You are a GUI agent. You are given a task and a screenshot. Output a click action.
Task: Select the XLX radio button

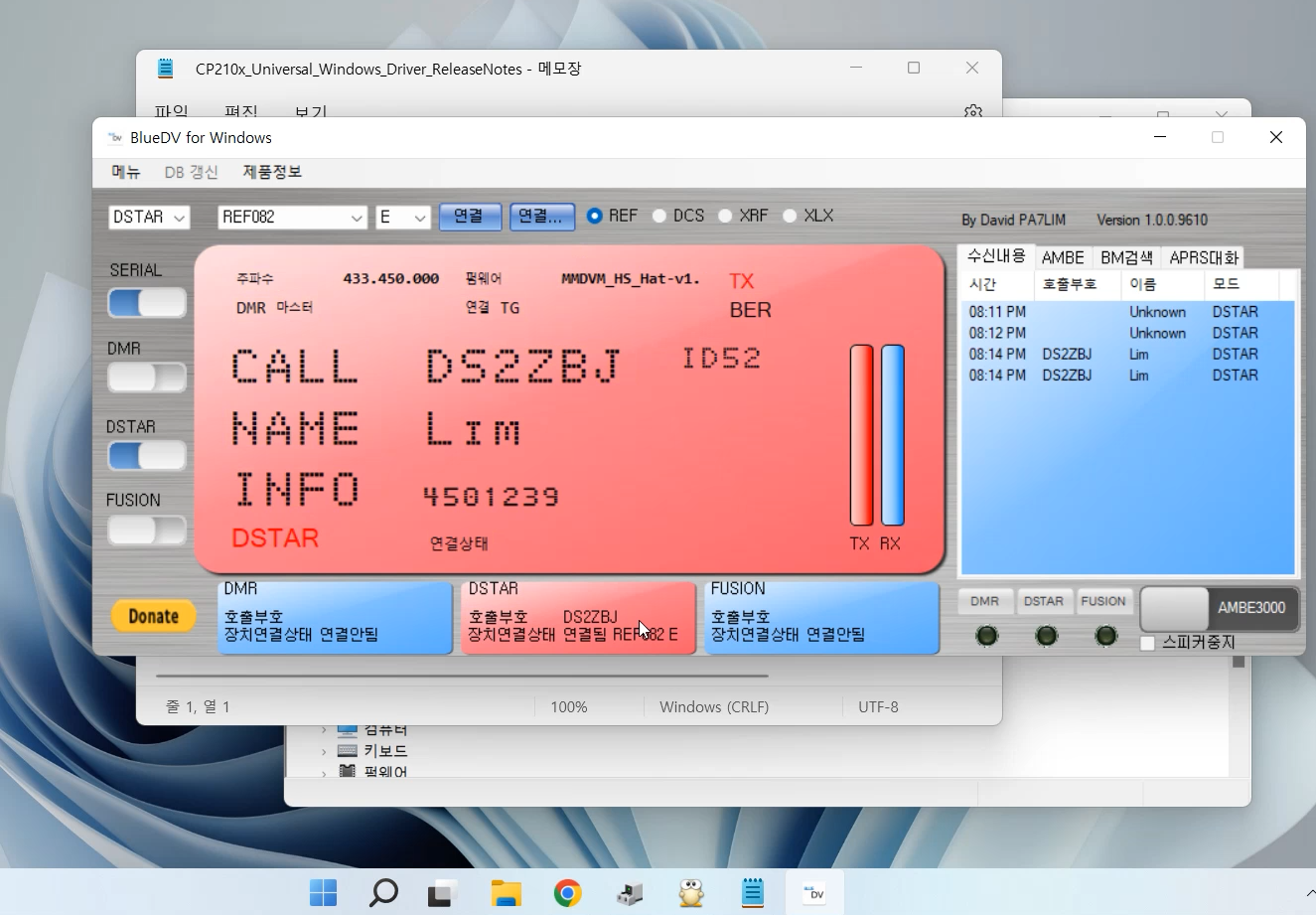[x=790, y=216]
